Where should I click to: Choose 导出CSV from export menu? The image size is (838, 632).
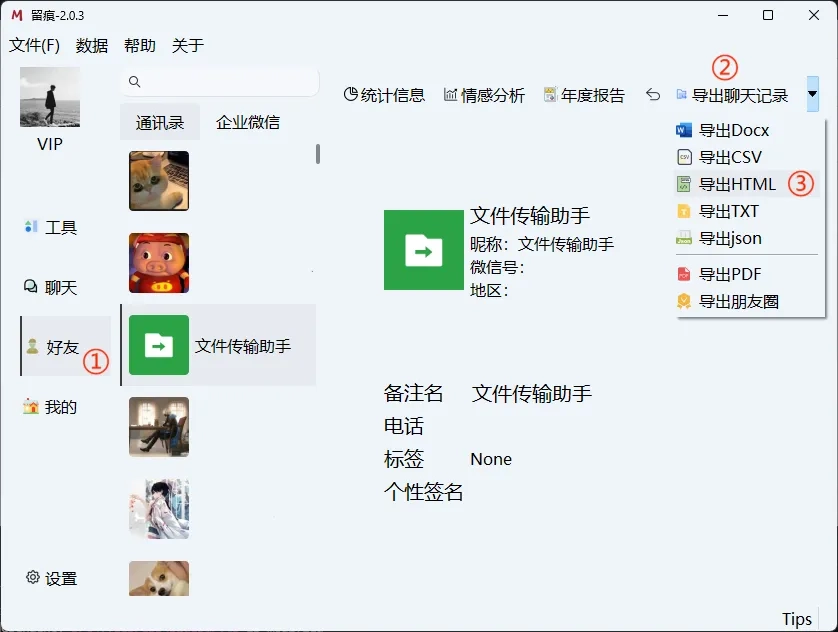point(747,157)
